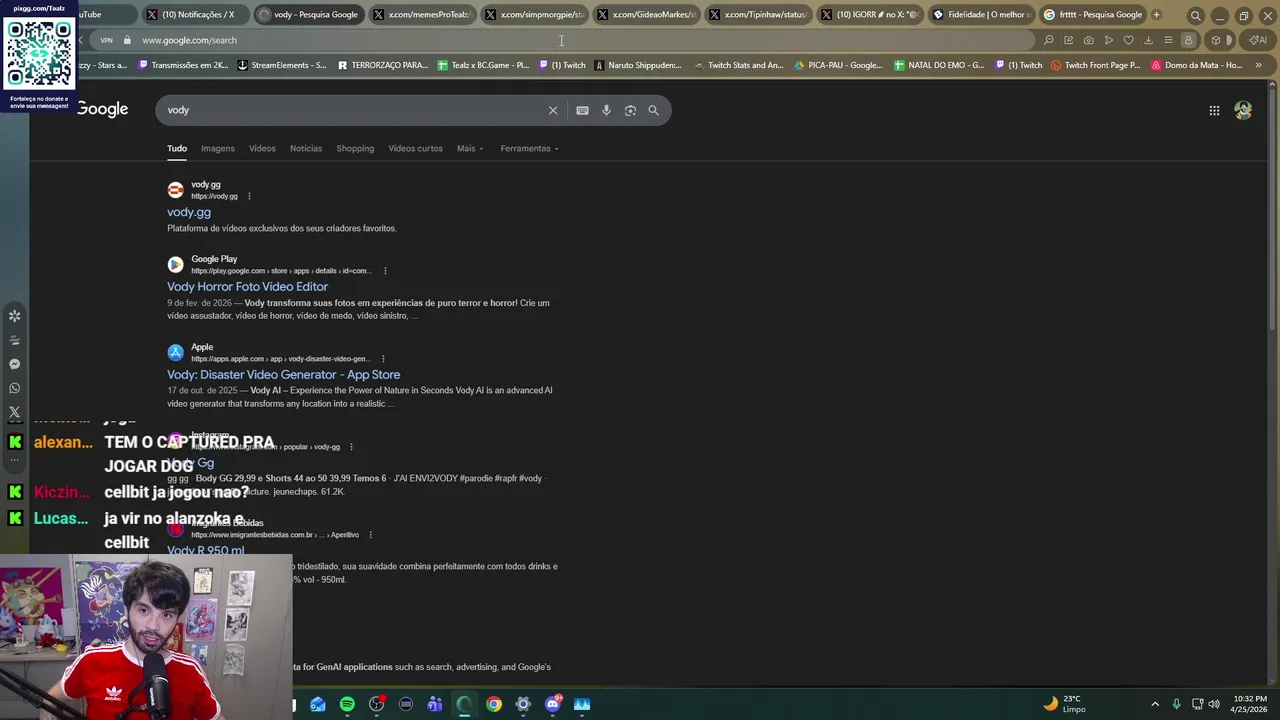This screenshot has width=1280, height=720.
Task: Open StreamElements bookmark
Action: click(x=281, y=65)
